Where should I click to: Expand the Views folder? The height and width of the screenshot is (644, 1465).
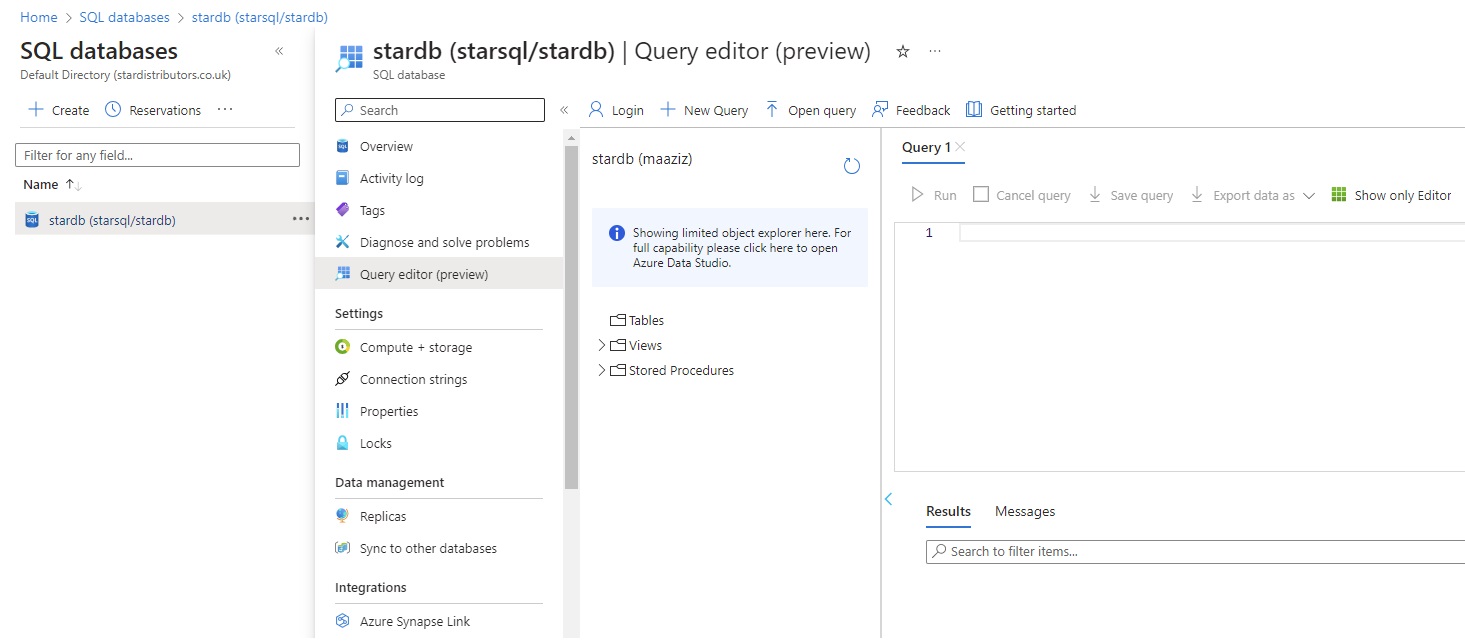click(601, 345)
